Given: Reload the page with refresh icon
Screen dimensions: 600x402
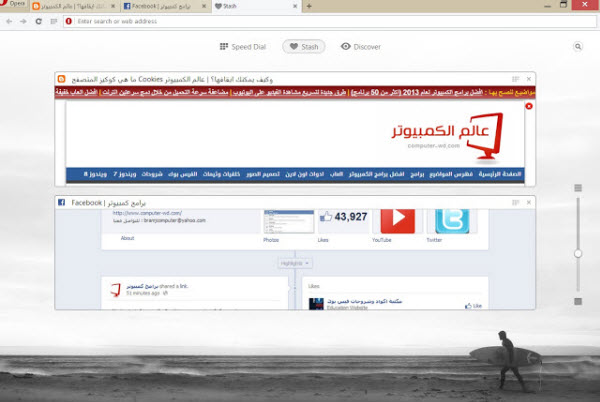Looking at the screenshot, I should click(x=38, y=21).
